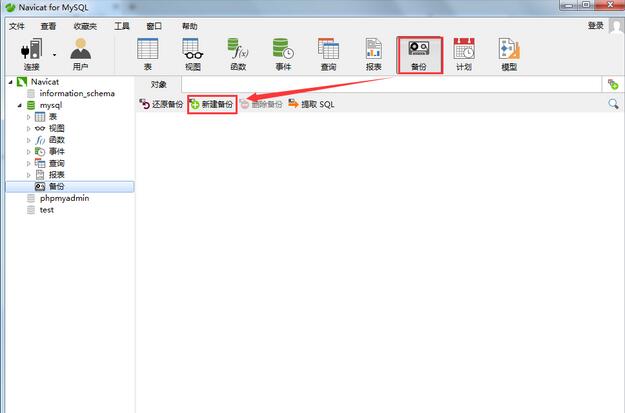625x413 pixels.
Task: Expand the 视图 node under mysql
Action: click(x=28, y=129)
